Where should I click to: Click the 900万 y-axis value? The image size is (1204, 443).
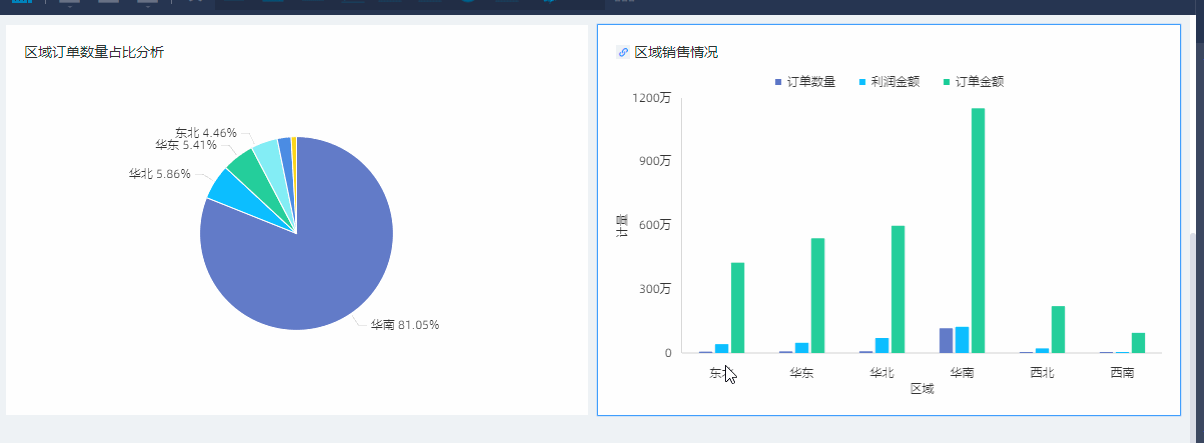point(655,161)
